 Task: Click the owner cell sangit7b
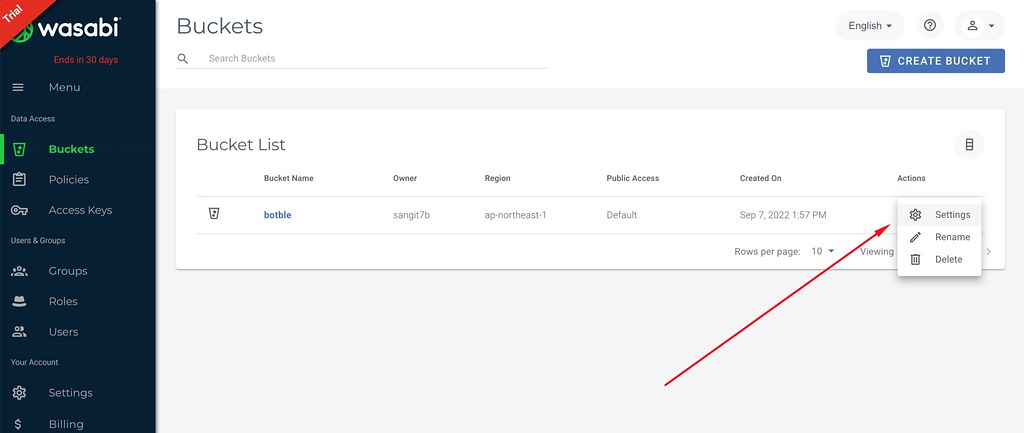(x=411, y=215)
